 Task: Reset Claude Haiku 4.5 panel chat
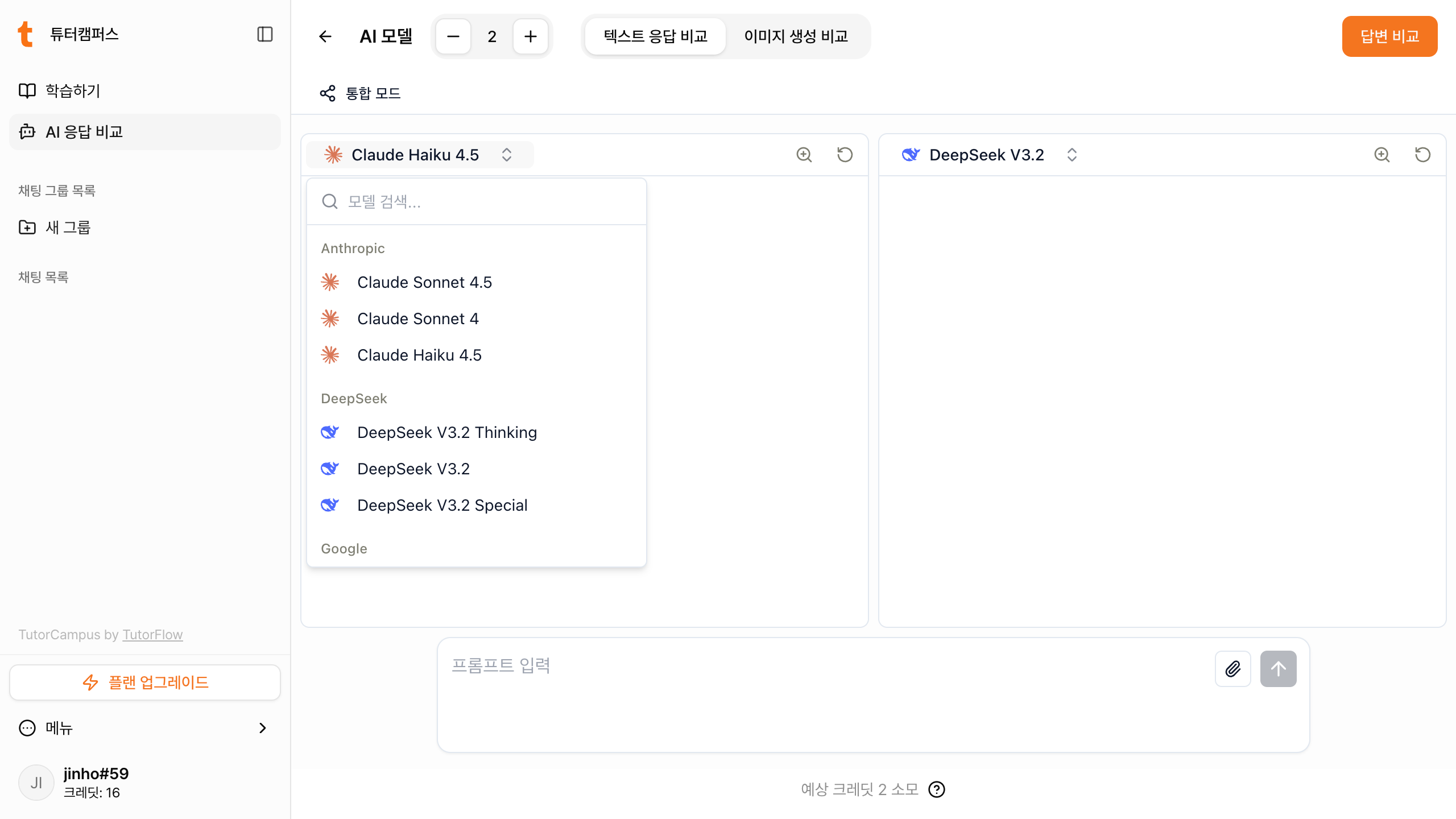click(x=845, y=155)
